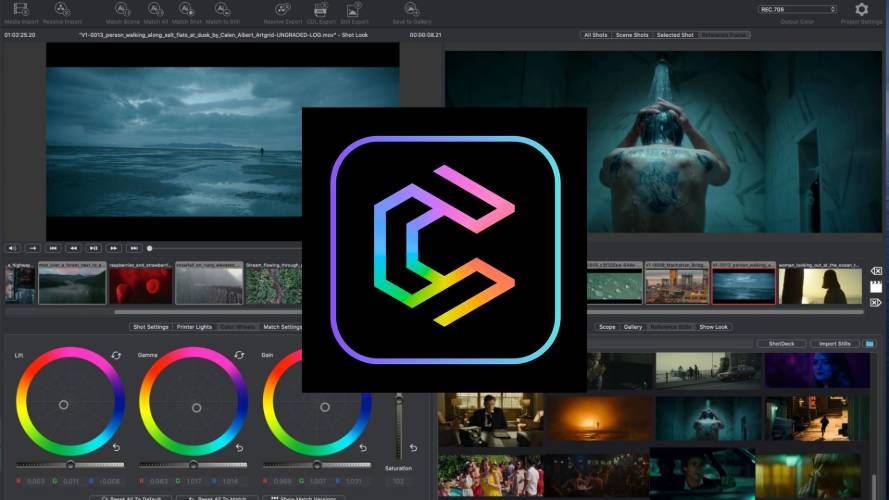Reset the Lift color wheel
The image size is (889, 500).
click(x=116, y=447)
